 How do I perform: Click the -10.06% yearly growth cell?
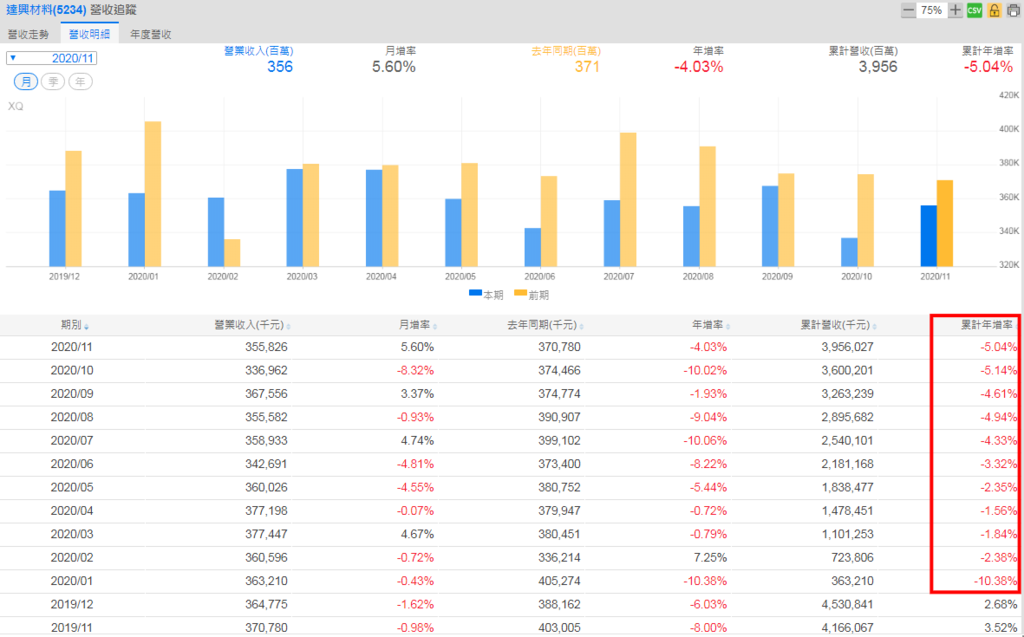coord(705,440)
